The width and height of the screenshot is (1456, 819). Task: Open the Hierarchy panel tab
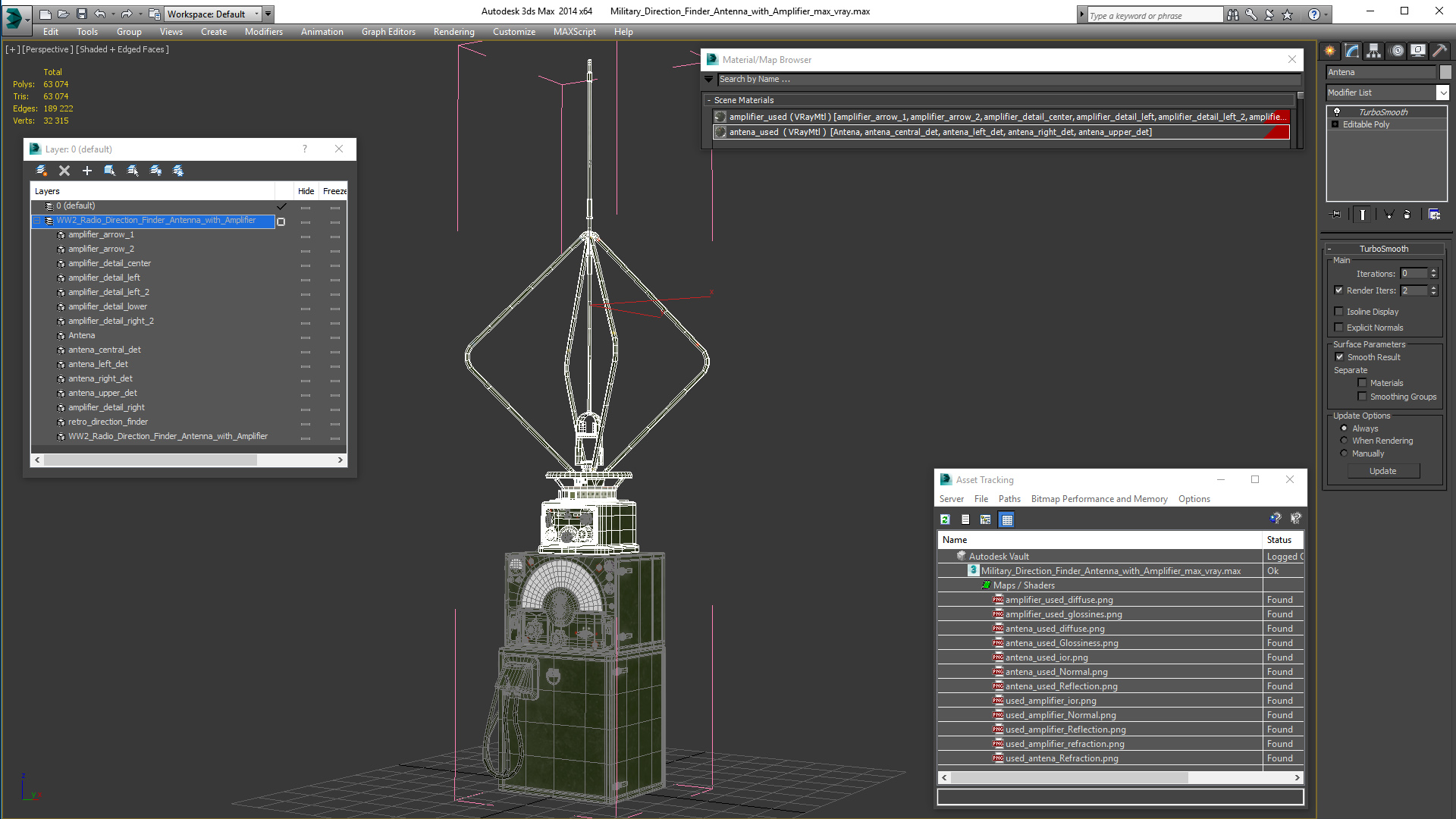[1373, 51]
